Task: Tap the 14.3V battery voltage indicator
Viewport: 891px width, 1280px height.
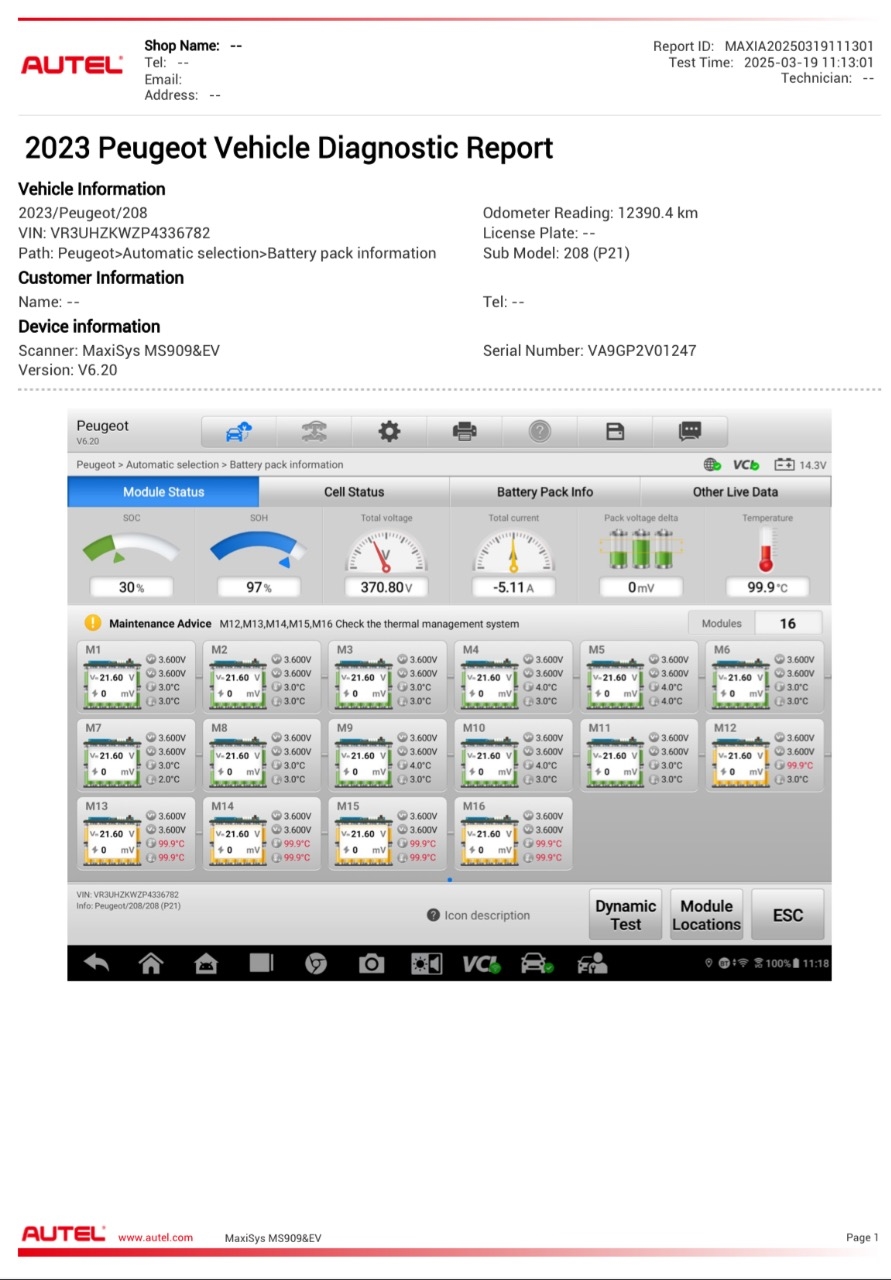Action: pyautogui.click(x=800, y=465)
